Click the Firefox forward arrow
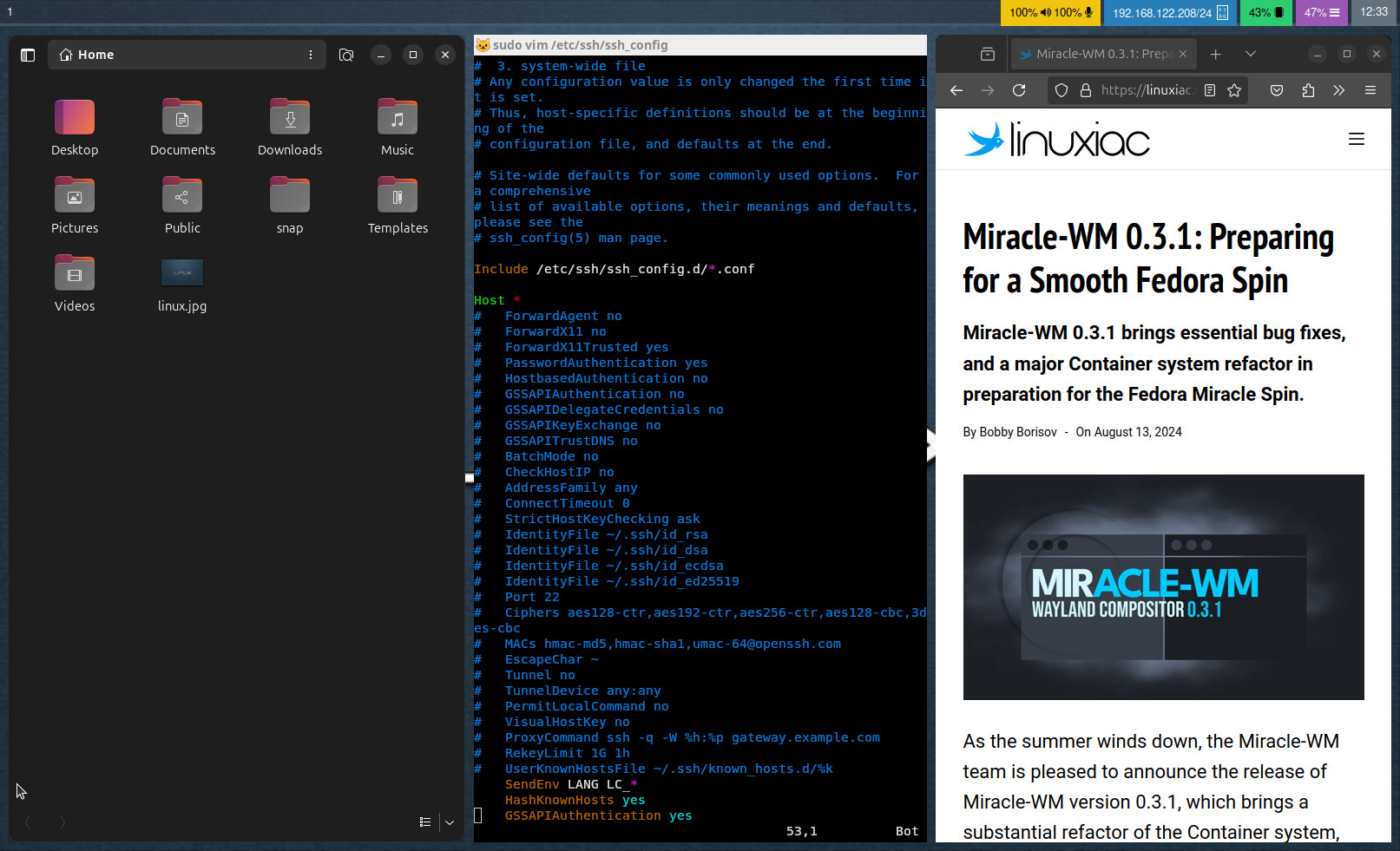Screen dimensions: 1400x851 pyautogui.click(x=988, y=90)
